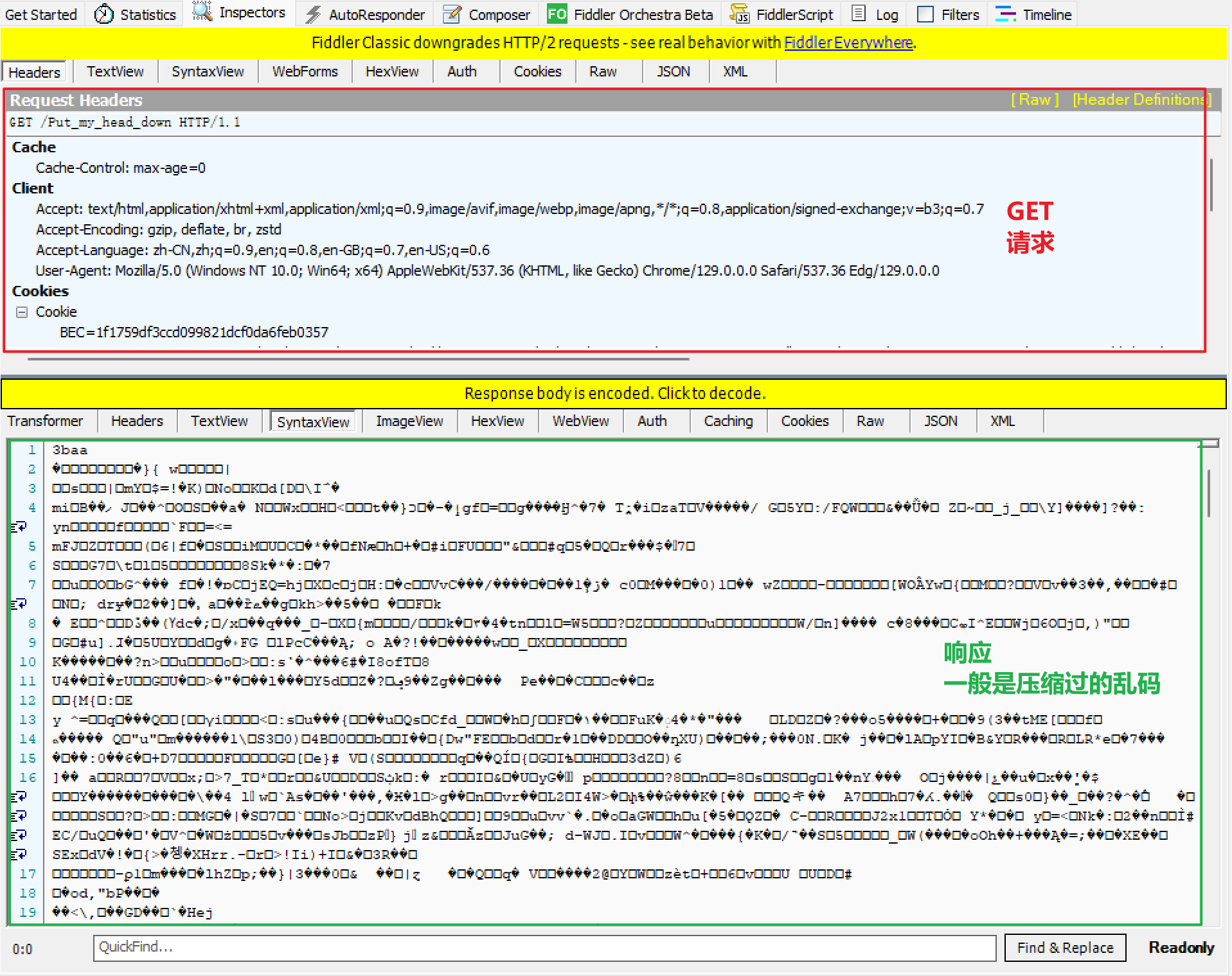This screenshot has height=976, width=1232.
Task: Open the WebForms request tab
Action: point(305,71)
